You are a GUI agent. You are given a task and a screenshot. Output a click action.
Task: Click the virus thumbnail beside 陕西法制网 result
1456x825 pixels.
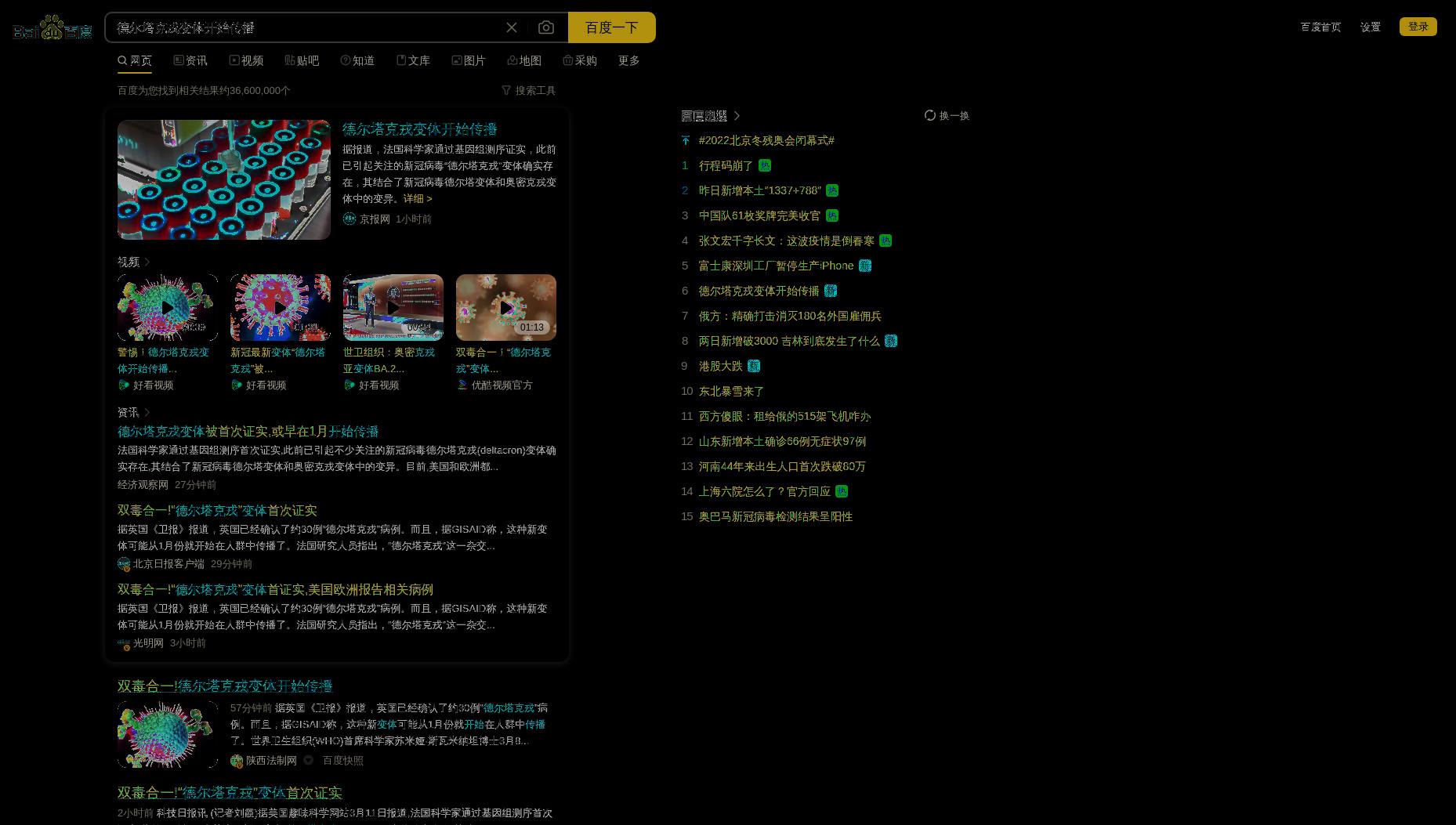click(x=168, y=734)
